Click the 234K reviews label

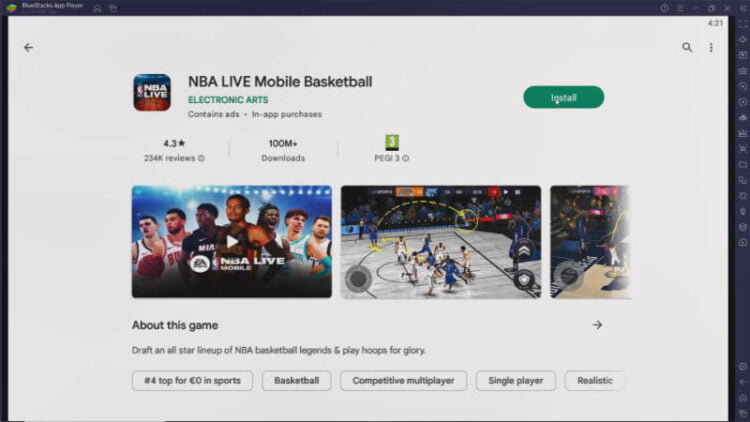(169, 158)
